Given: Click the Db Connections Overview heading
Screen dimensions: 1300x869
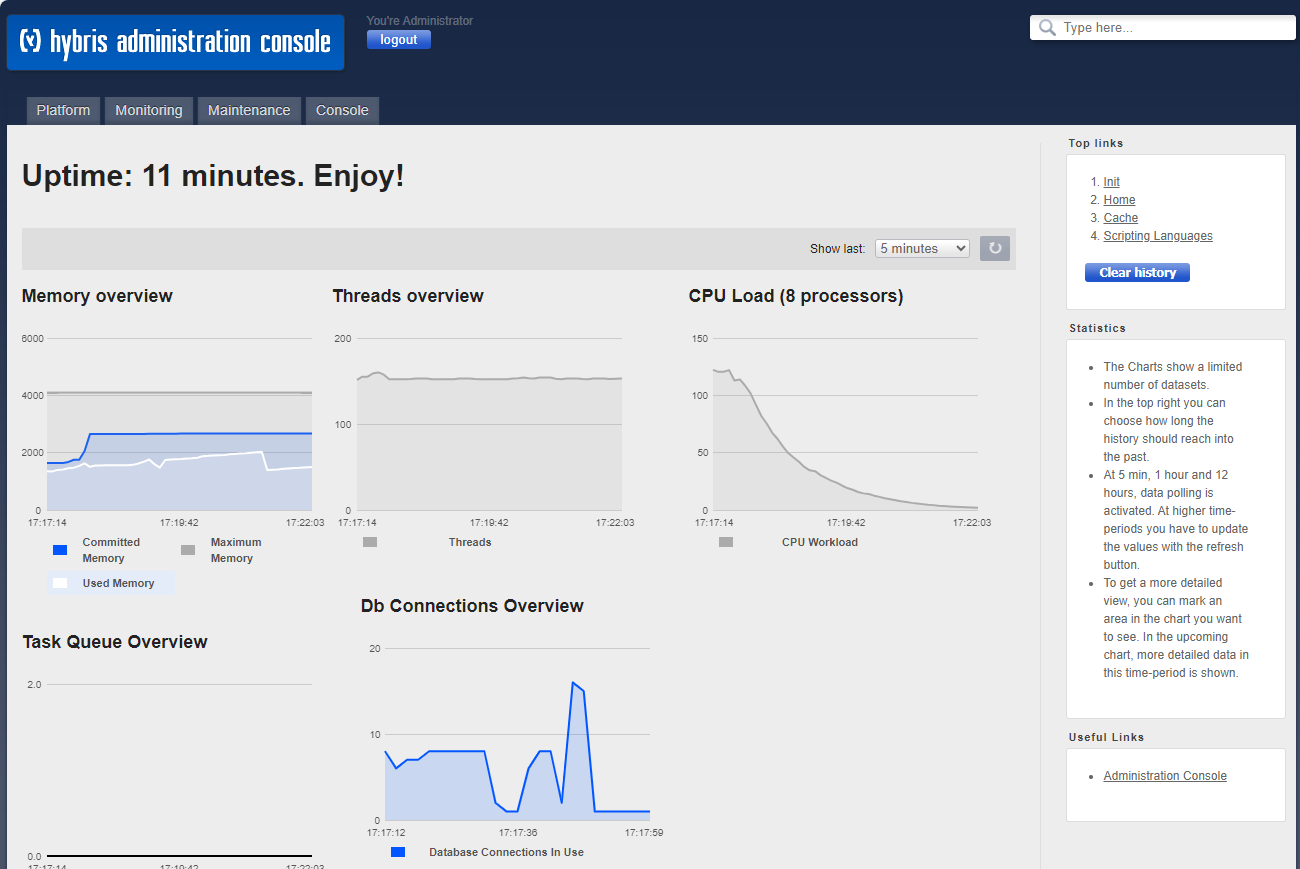Looking at the screenshot, I should [472, 606].
